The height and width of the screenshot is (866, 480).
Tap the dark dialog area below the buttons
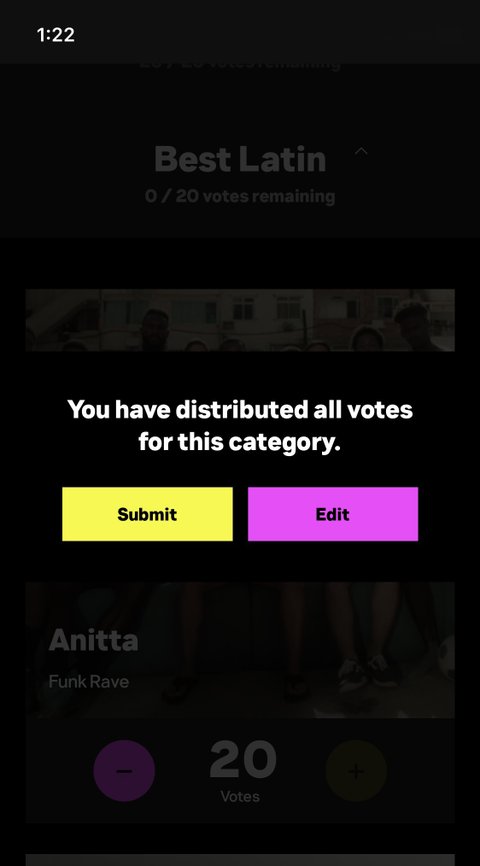(240, 561)
